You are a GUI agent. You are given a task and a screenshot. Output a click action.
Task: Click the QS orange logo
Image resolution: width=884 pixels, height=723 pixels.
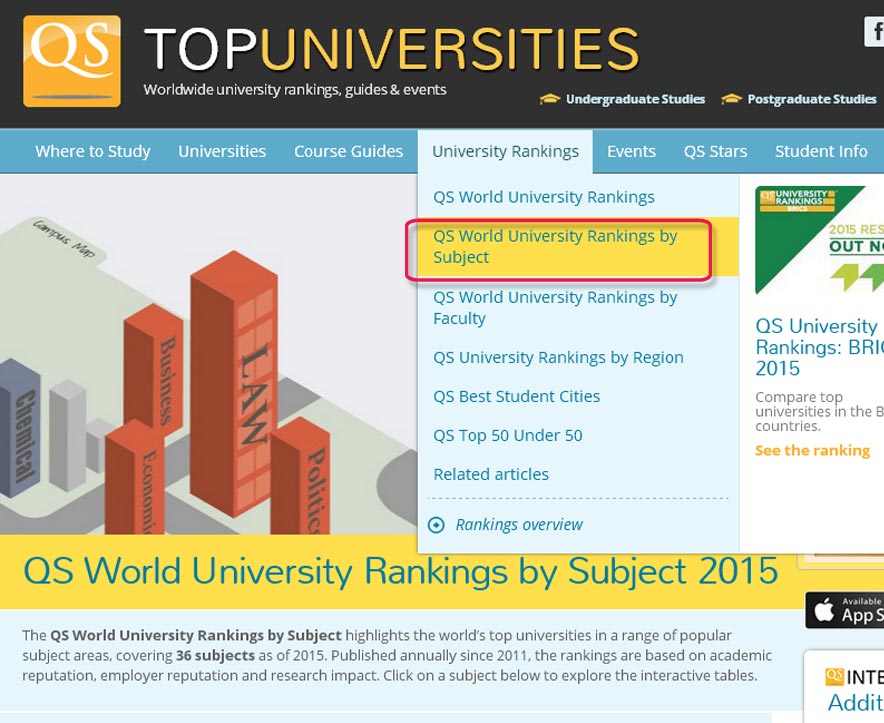[x=72, y=61]
